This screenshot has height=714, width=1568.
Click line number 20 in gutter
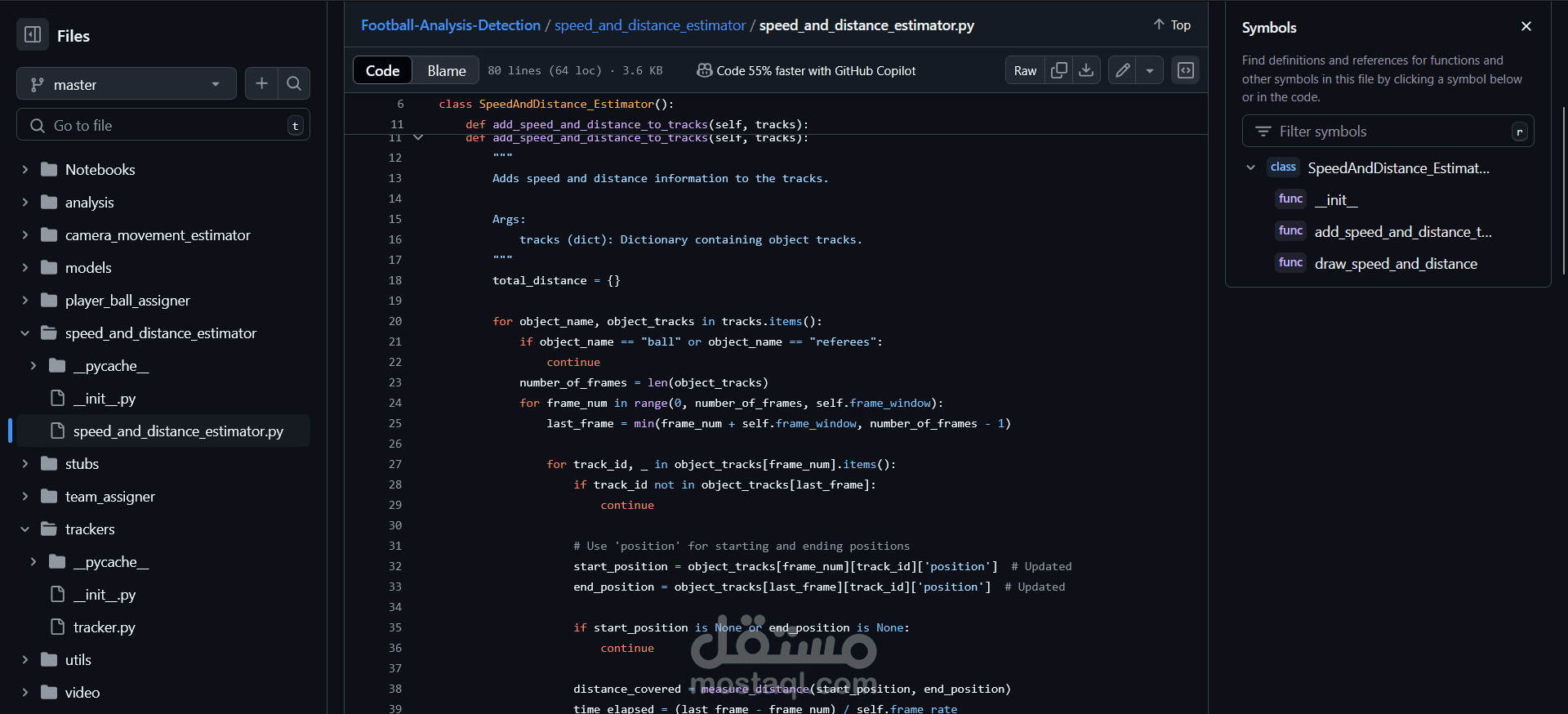pyautogui.click(x=395, y=321)
